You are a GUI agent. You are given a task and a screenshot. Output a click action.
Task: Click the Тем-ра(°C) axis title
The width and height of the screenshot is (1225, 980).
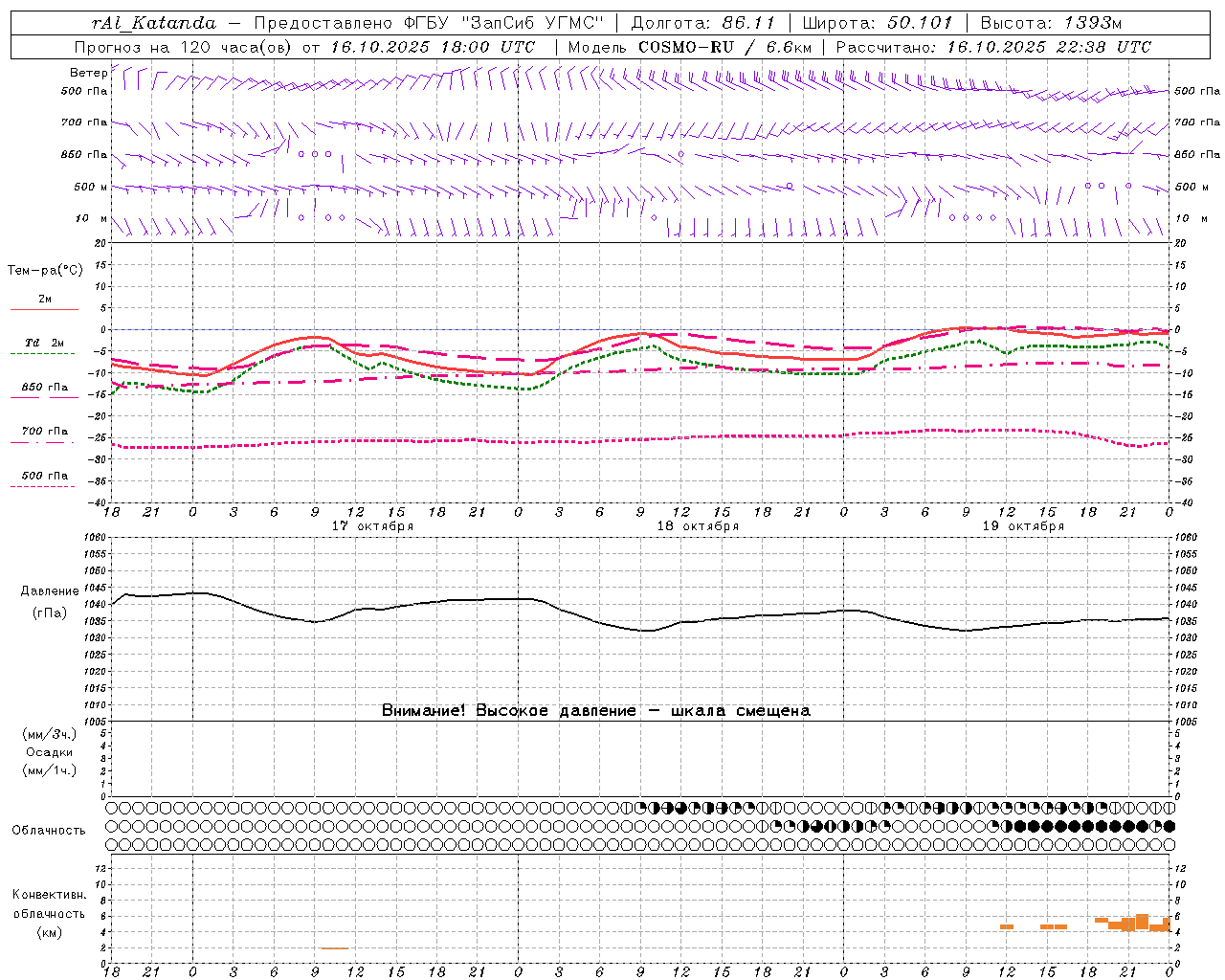tap(45, 271)
